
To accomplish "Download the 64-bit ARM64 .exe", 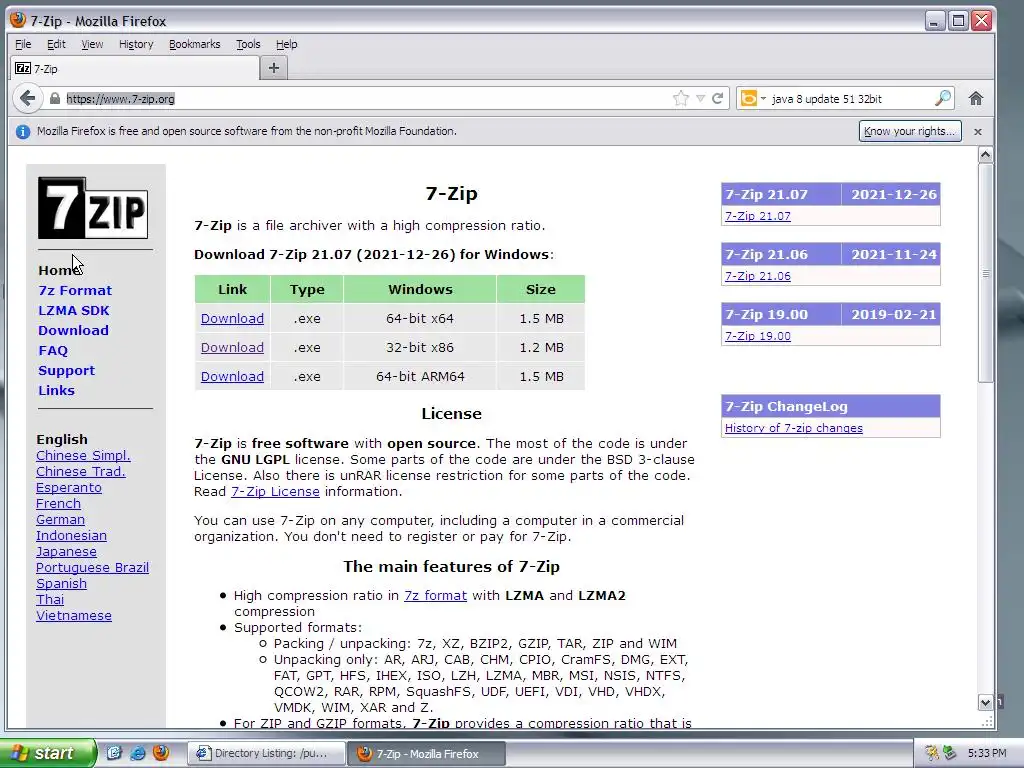I will [x=232, y=377].
